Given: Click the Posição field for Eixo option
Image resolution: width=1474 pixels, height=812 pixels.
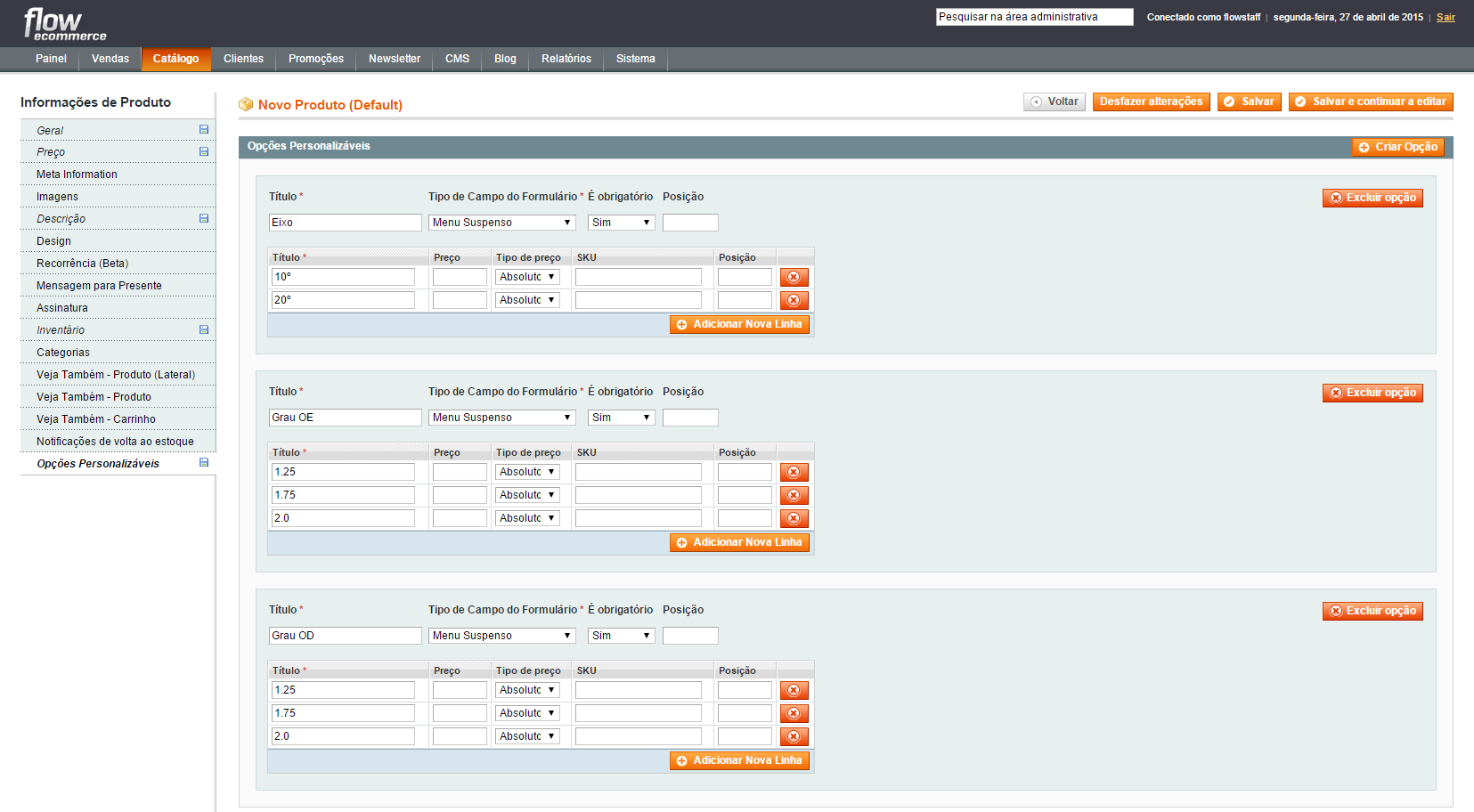Looking at the screenshot, I should tap(690, 223).
